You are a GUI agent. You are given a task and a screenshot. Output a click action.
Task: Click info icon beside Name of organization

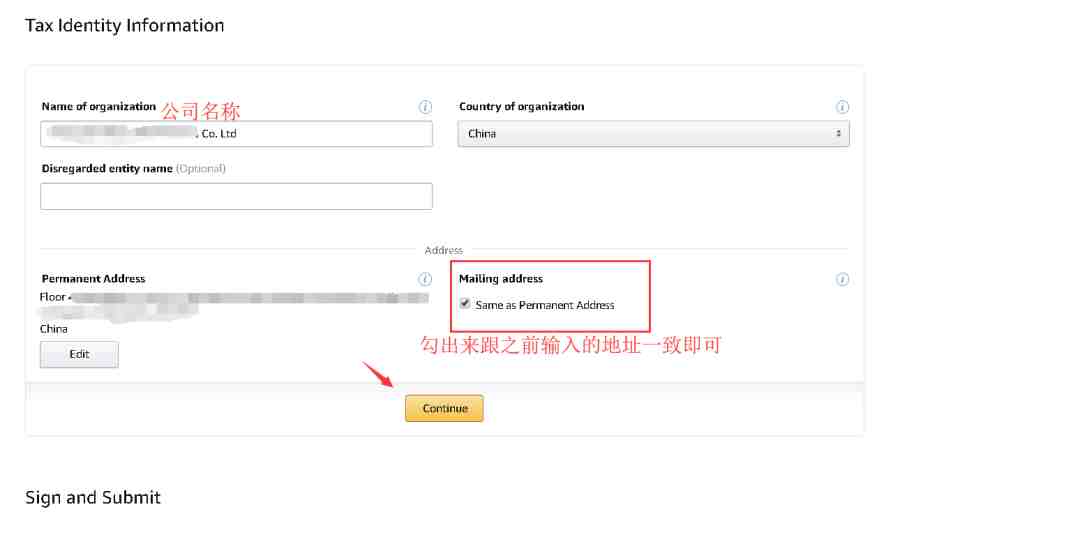coord(425,107)
